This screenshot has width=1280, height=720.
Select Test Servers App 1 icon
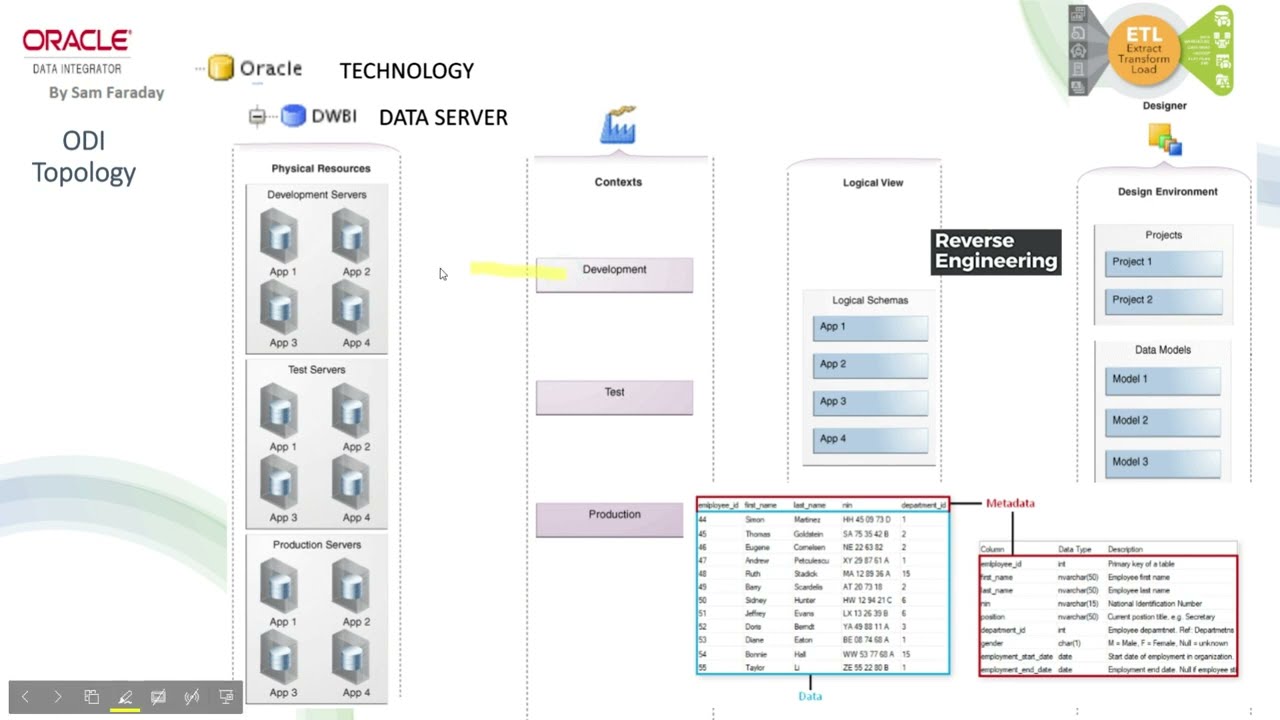(x=279, y=412)
